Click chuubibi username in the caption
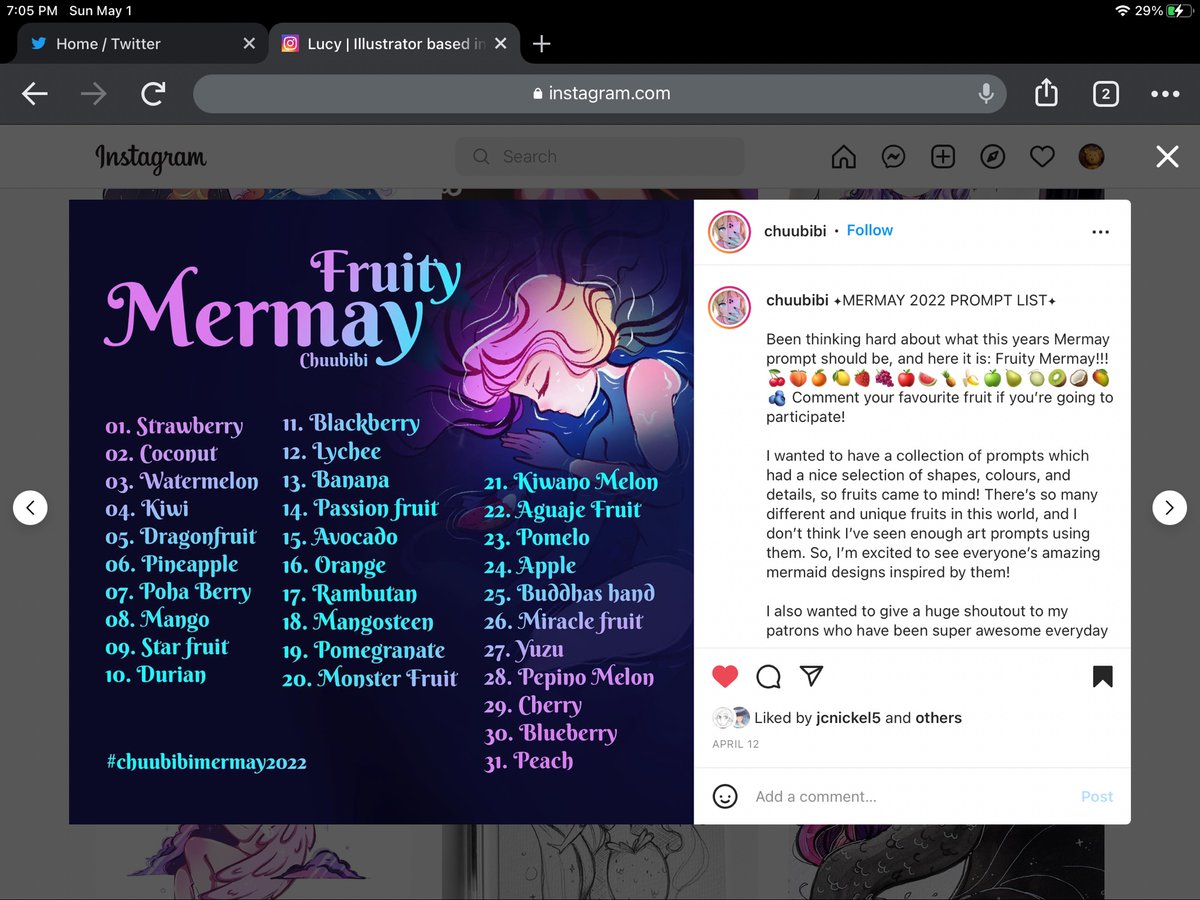1200x900 pixels. [x=796, y=301]
